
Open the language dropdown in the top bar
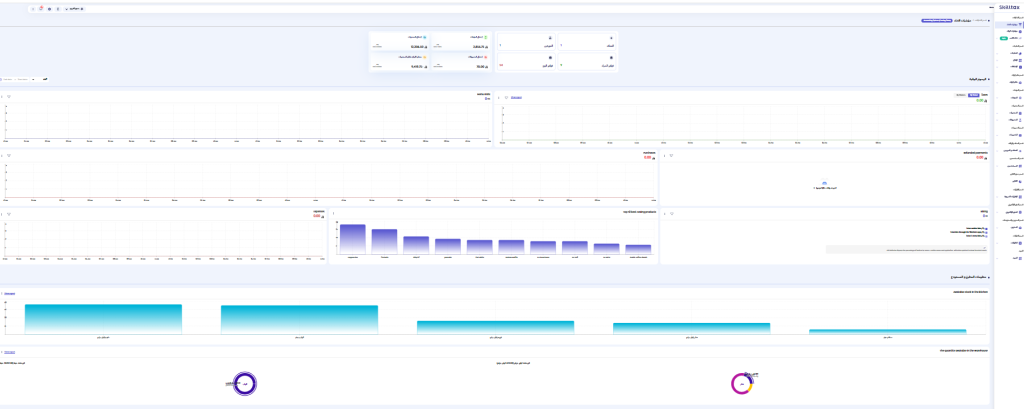(x=75, y=8)
